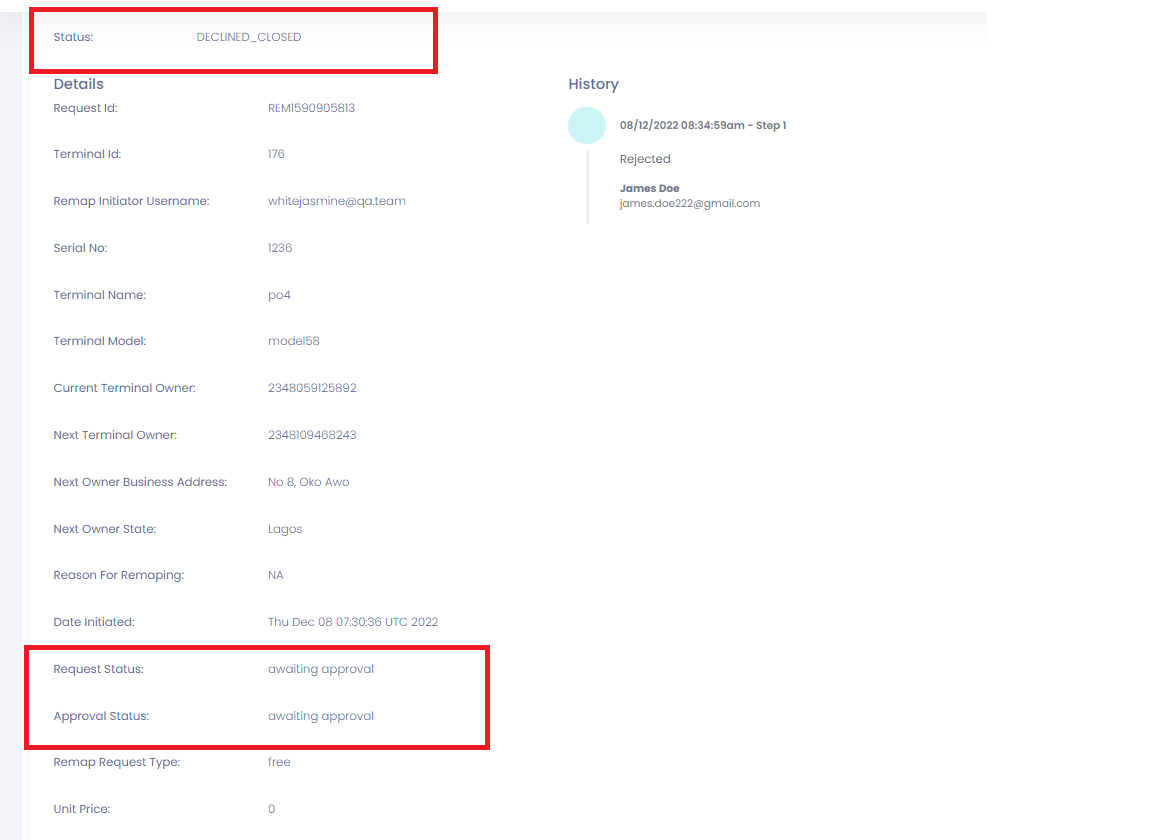Select Current Terminal Owner number 2348059125892
The width and height of the screenshot is (1152, 840).
click(312, 388)
